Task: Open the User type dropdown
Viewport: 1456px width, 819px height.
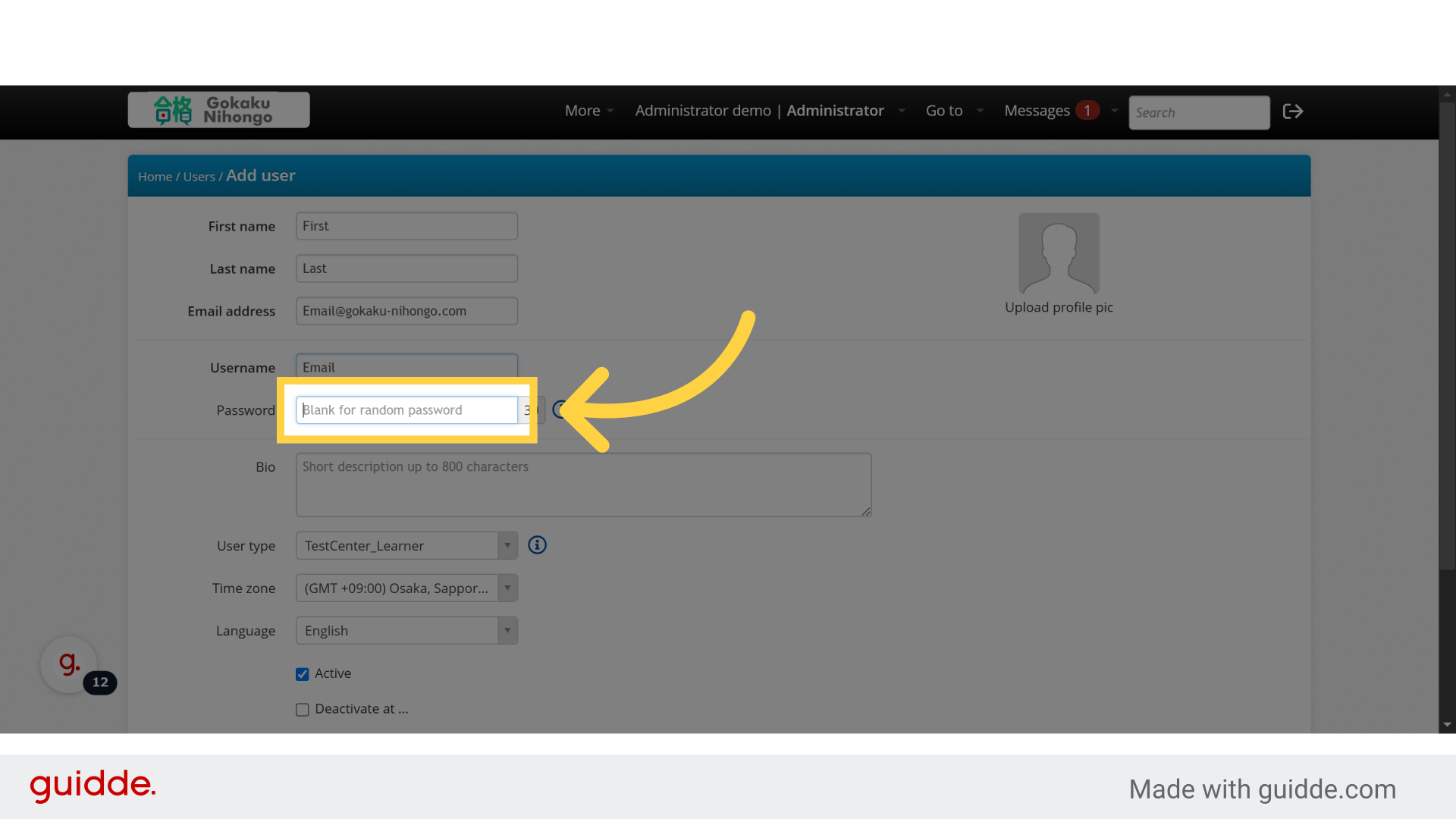Action: pyautogui.click(x=406, y=546)
